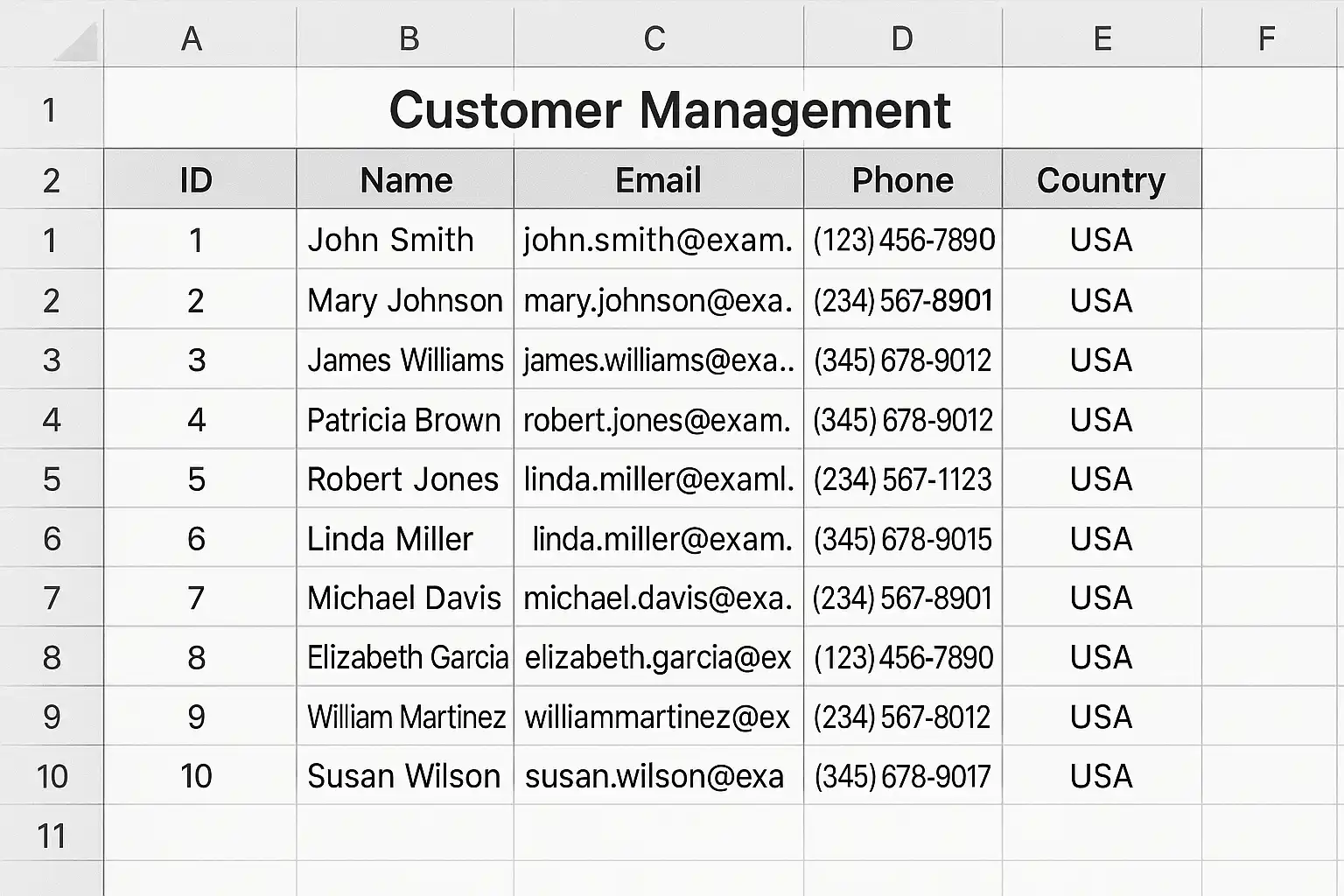Click the Name header cell
This screenshot has height=896, width=1344.
point(406,180)
